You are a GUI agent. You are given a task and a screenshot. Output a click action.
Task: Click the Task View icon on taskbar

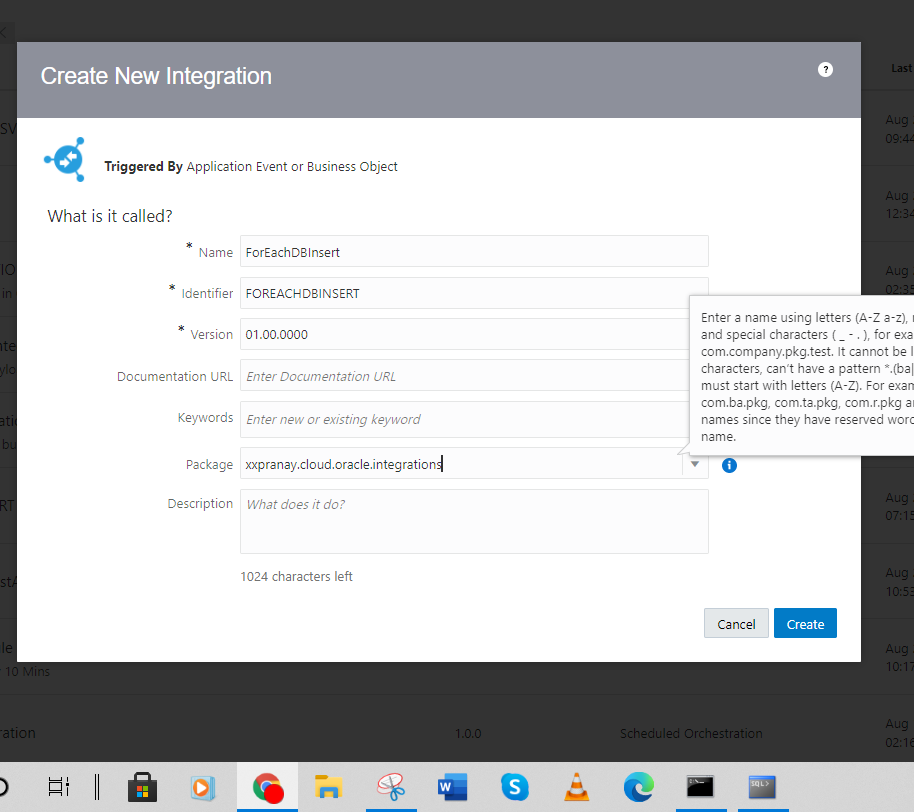pos(58,787)
